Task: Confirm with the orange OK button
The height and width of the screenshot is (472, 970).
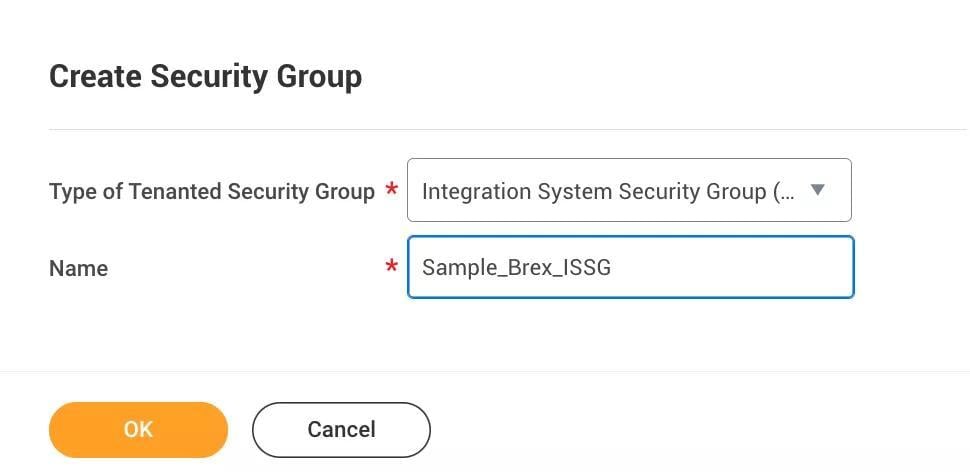Action: 138,430
